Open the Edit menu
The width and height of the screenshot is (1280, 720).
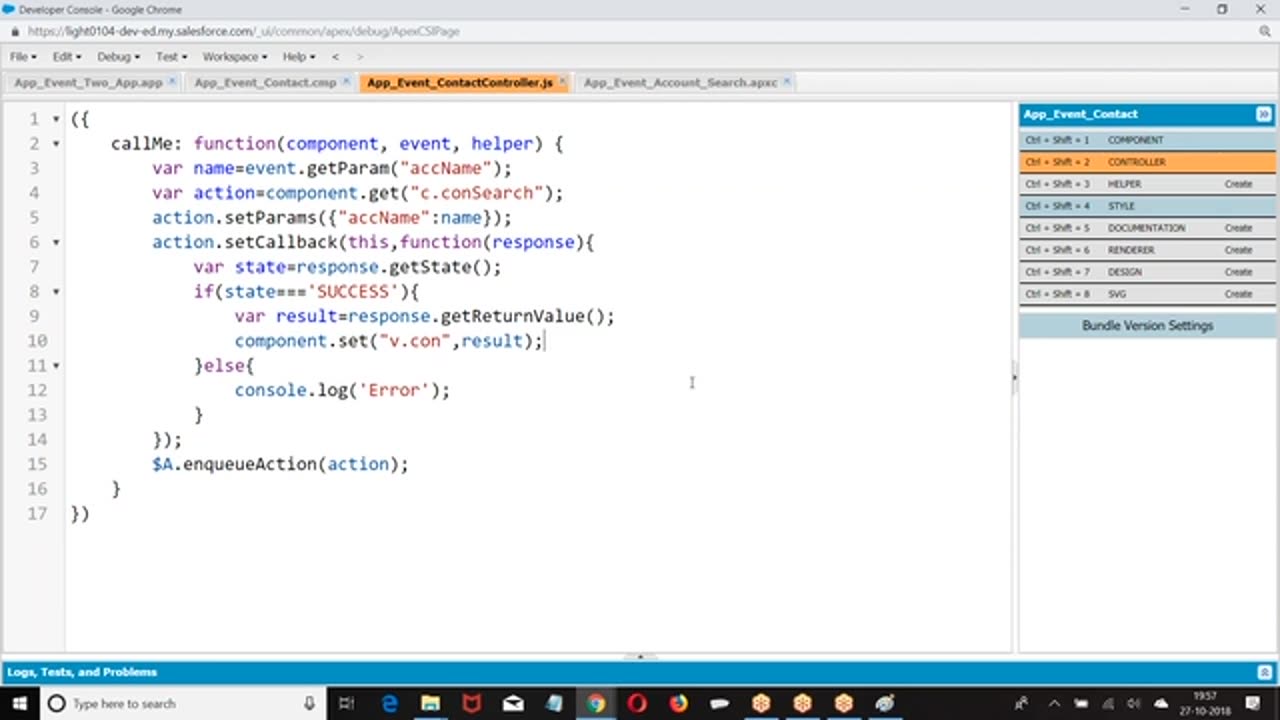click(67, 57)
